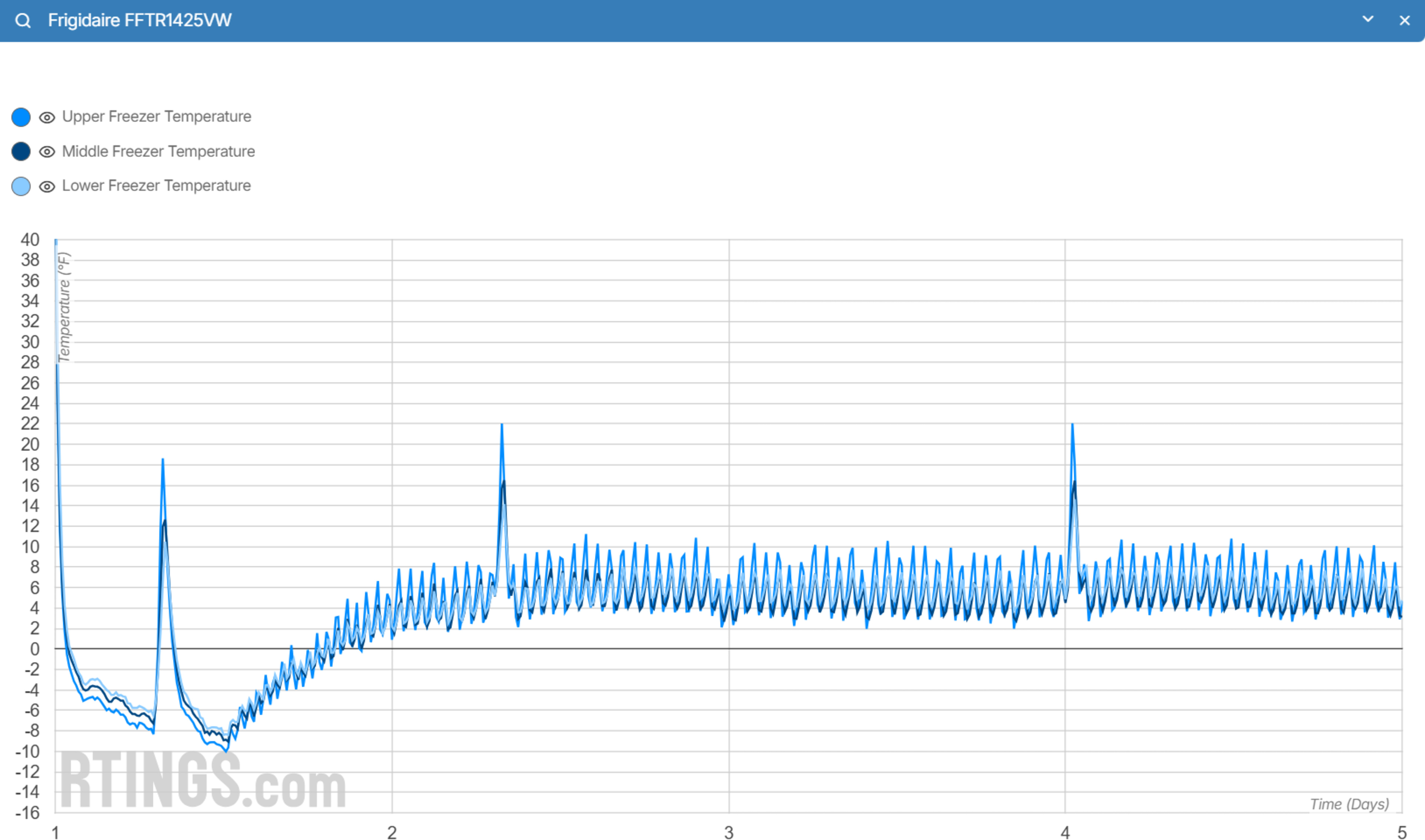Click the RTINGS.com watermark logo

click(x=202, y=782)
